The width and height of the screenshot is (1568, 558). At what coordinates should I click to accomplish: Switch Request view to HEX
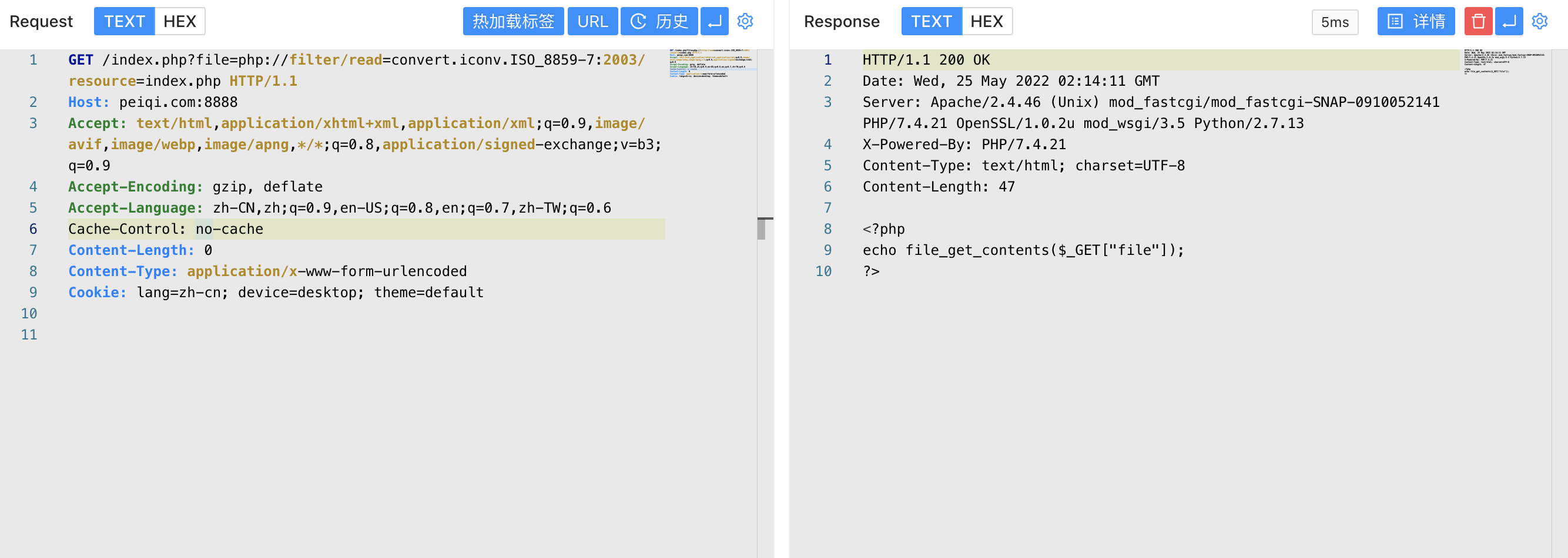[180, 21]
